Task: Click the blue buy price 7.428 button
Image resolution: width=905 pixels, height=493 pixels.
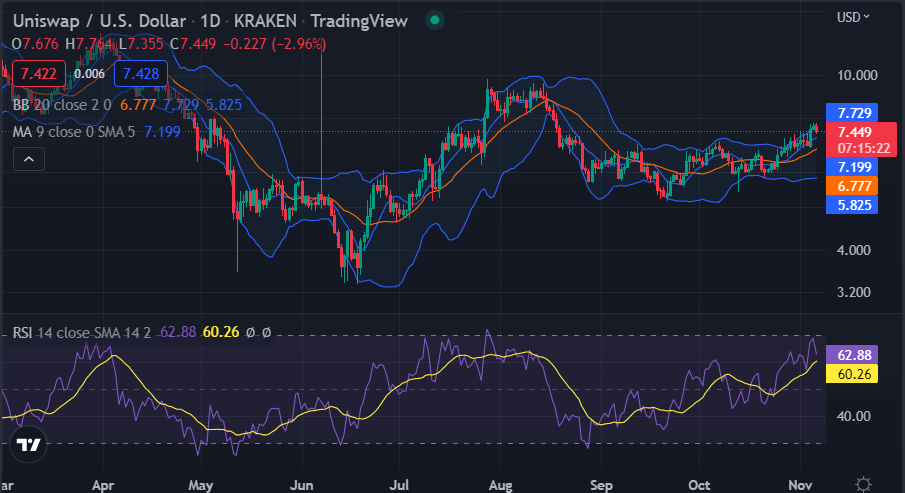Action: 141,74
